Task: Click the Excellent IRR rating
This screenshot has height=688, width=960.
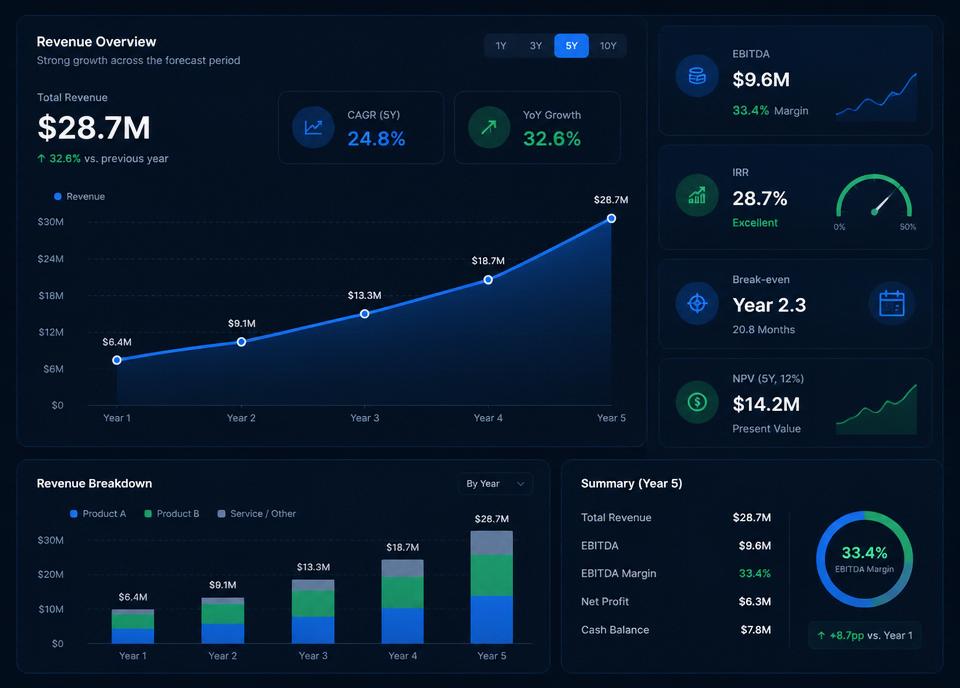Action: coord(755,223)
